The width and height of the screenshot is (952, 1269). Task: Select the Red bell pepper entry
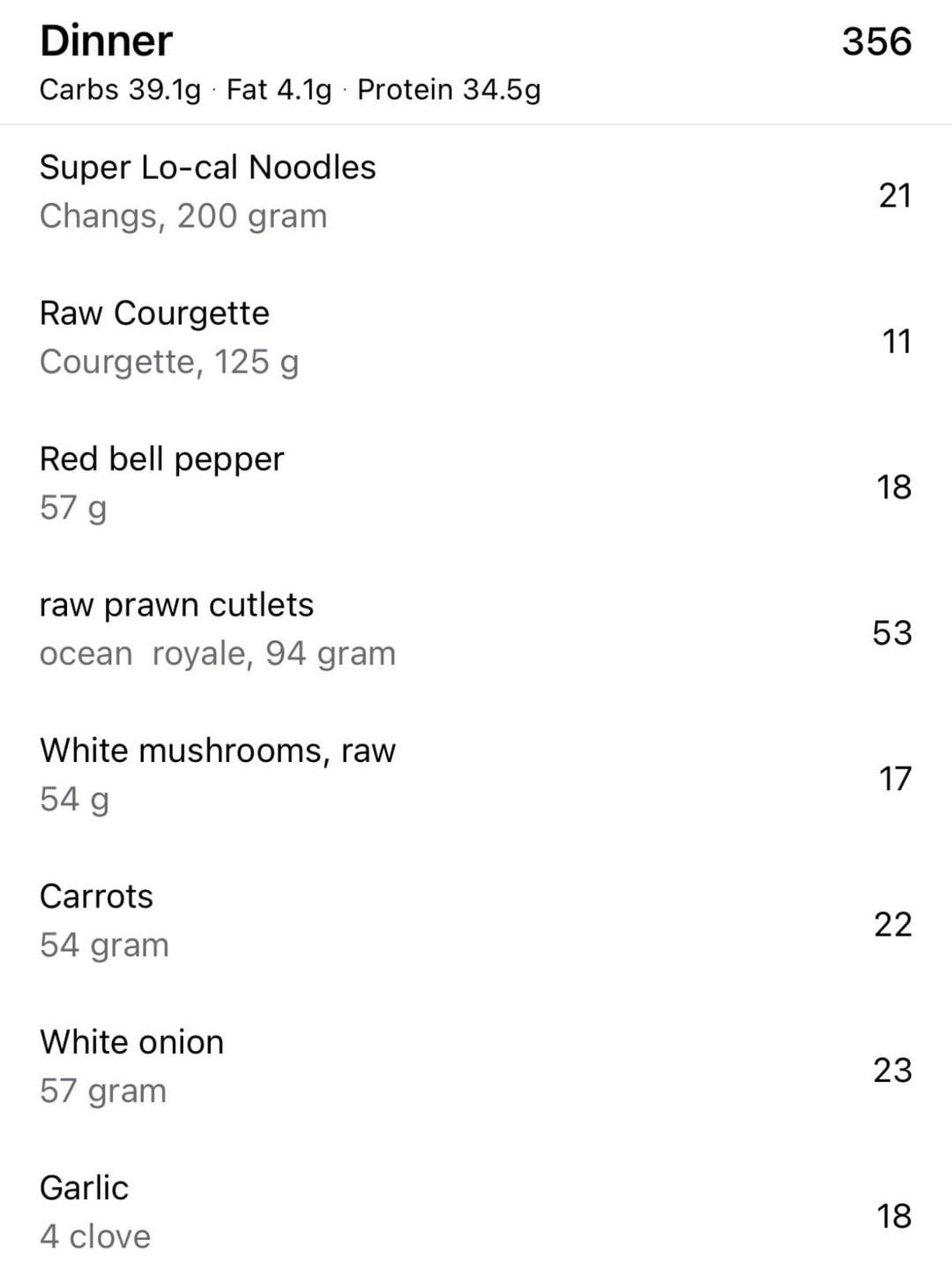point(162,459)
